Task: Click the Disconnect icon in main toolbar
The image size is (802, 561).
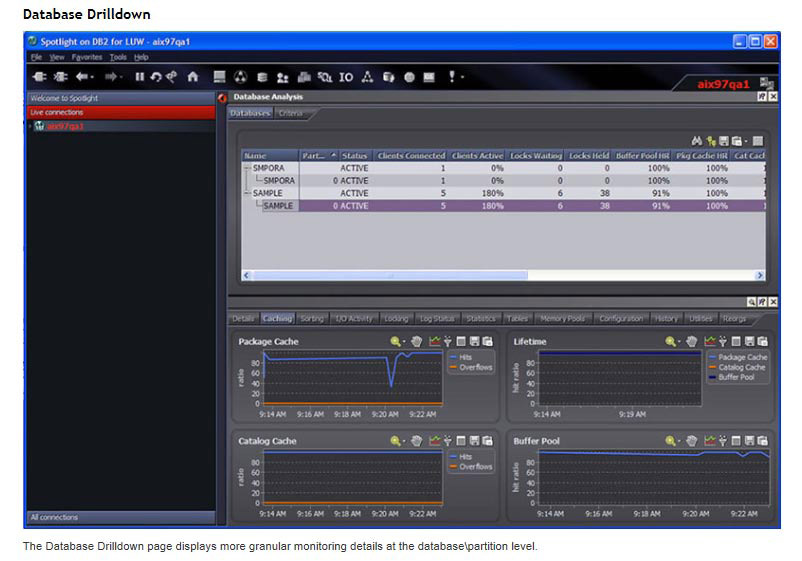Action: pos(60,77)
